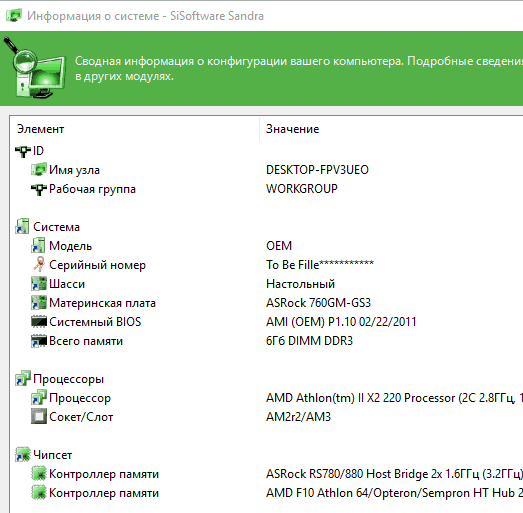Click the ASRock RS780/880 Host Bridge value
Viewport: 523px width, 513px height.
[394, 474]
